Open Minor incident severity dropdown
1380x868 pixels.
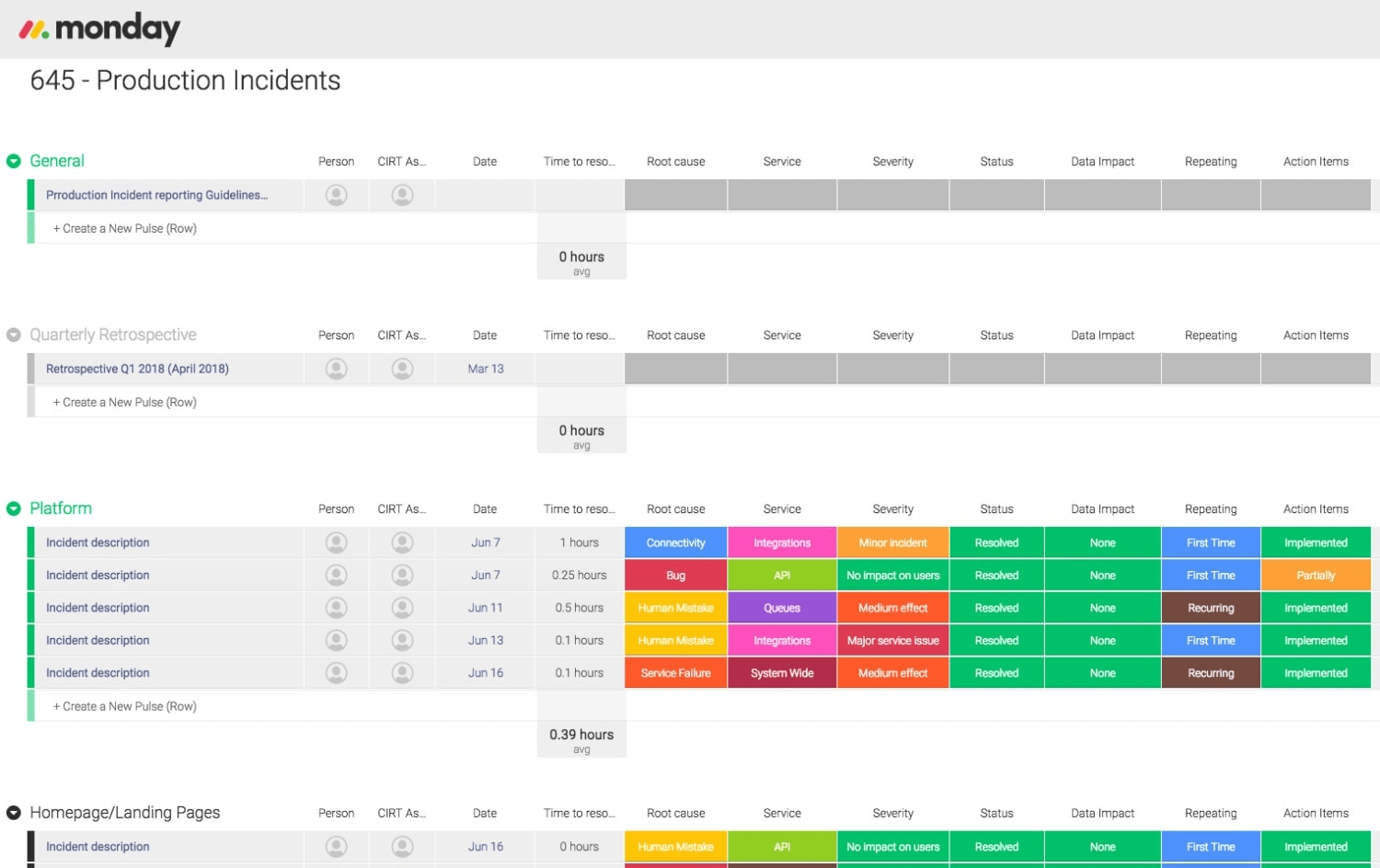click(893, 542)
